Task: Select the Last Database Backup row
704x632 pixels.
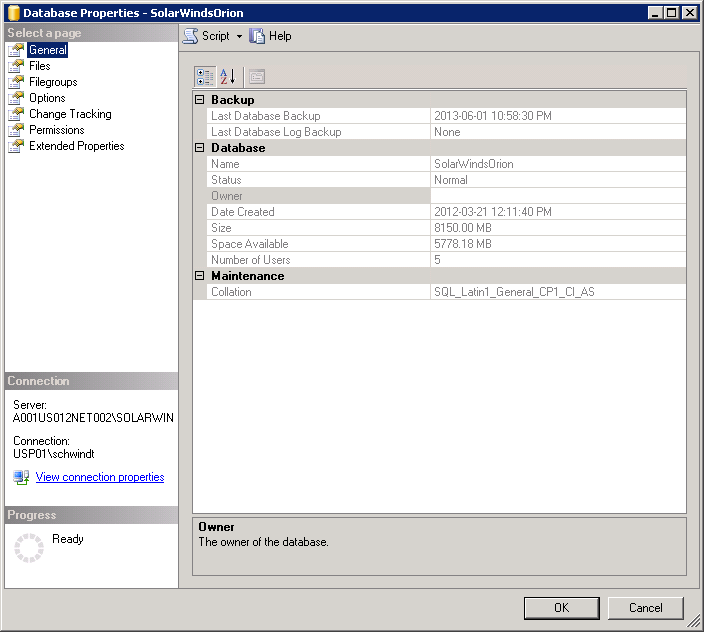Action: [446, 116]
